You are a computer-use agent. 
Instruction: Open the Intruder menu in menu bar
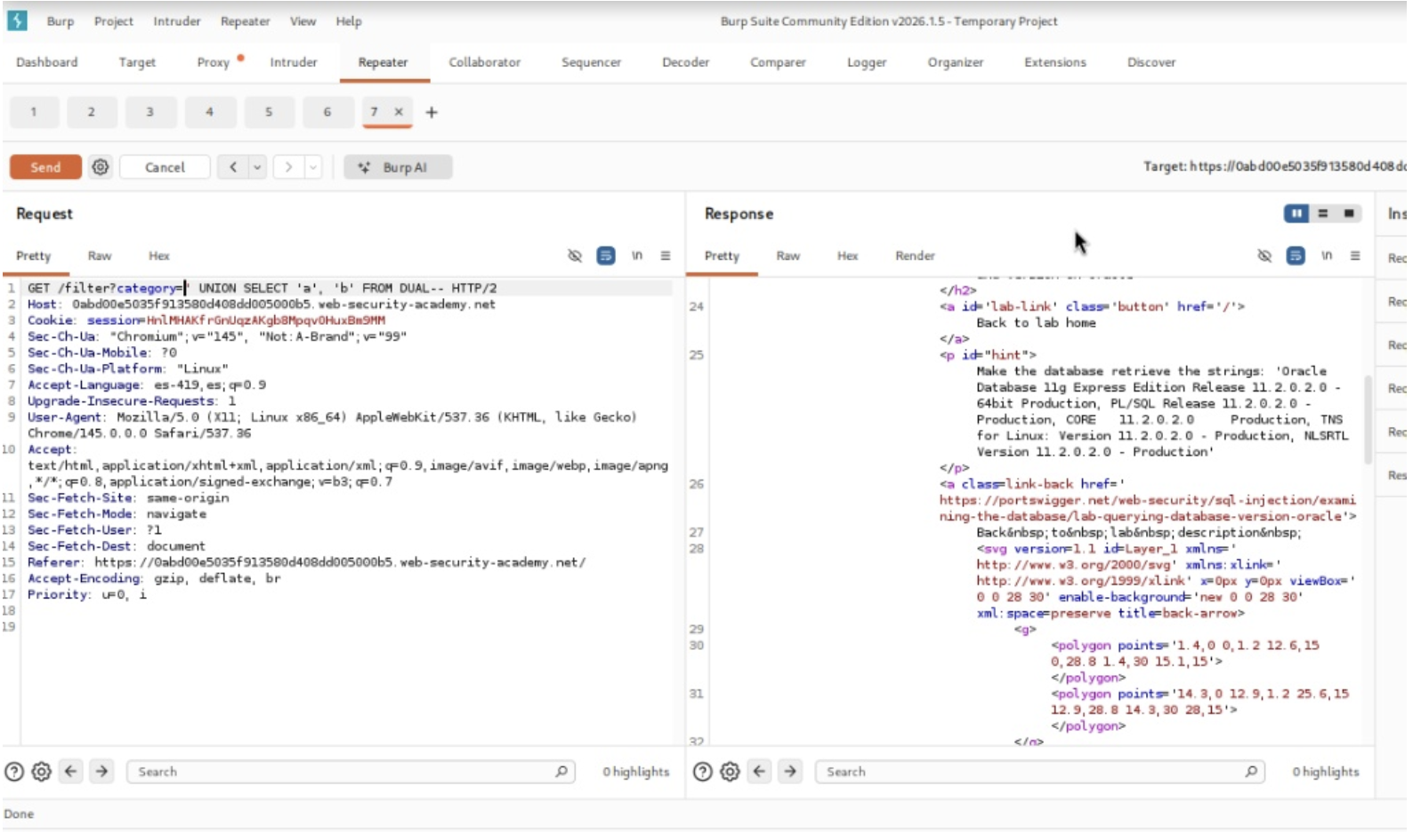(176, 21)
